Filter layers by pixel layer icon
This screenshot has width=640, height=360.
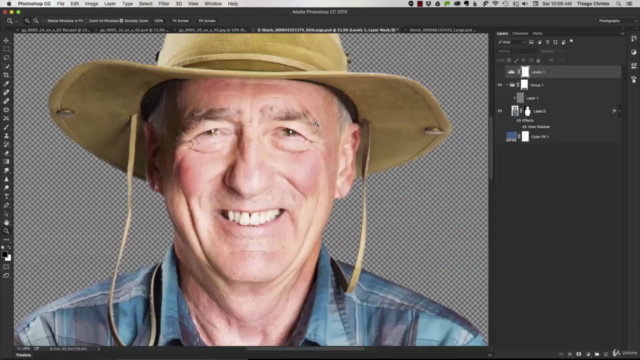[531, 42]
